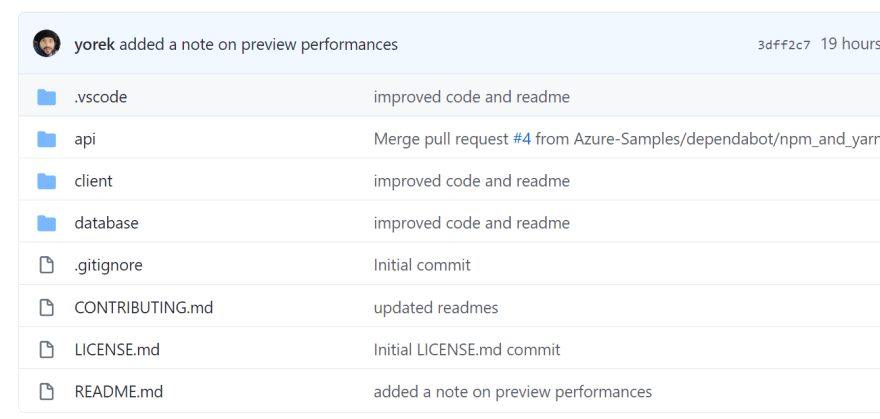Viewport: 880px width, 419px height.
Task: Click the .vscode folder icon
Action: [47, 97]
